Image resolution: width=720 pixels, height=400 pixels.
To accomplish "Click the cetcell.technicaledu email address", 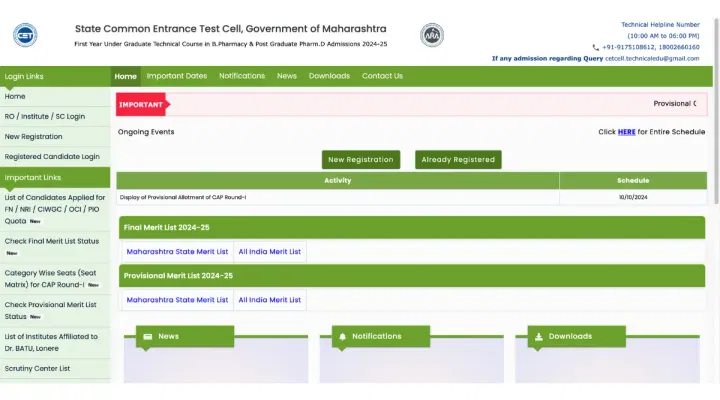I will coord(651,58).
